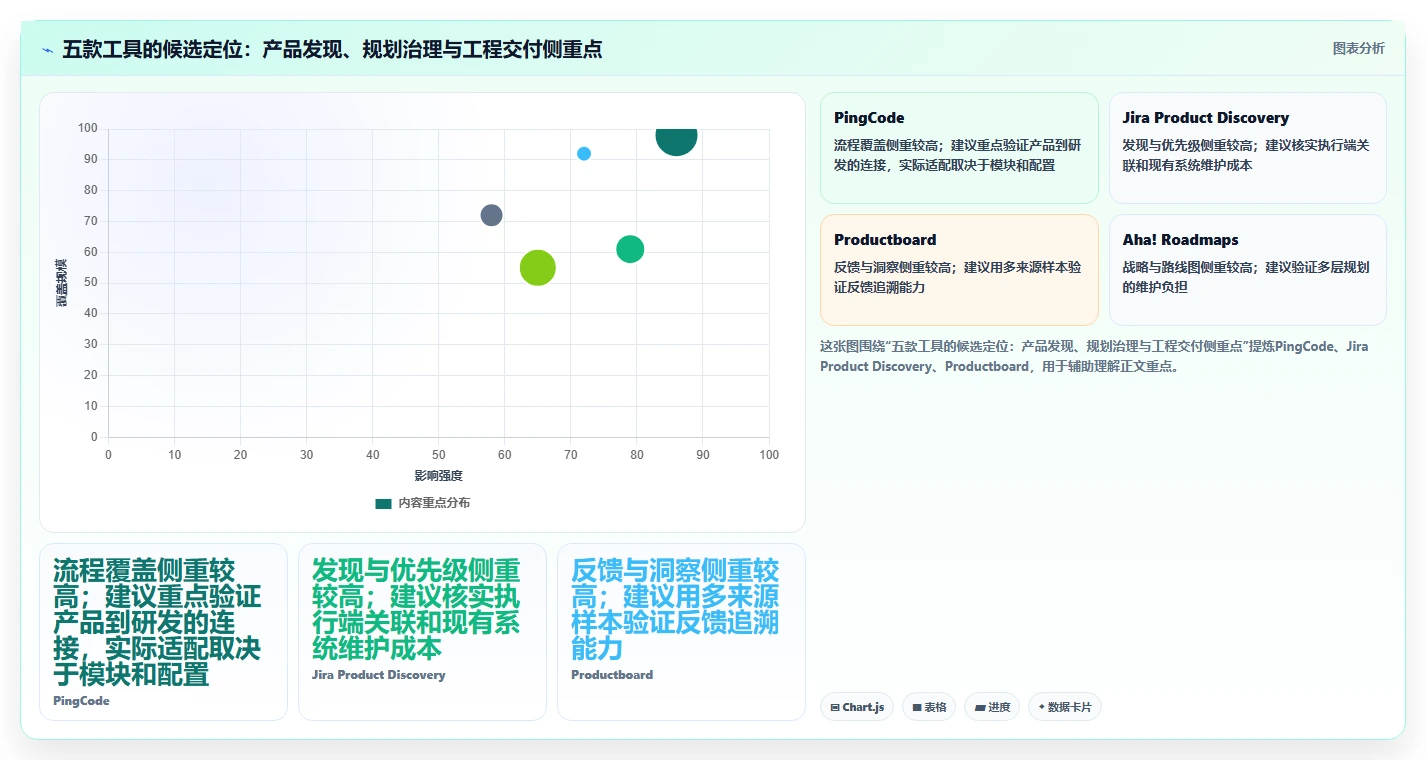The height and width of the screenshot is (760, 1426).
Task: Click the page title 五款工具的候选定位
Action: (332, 49)
